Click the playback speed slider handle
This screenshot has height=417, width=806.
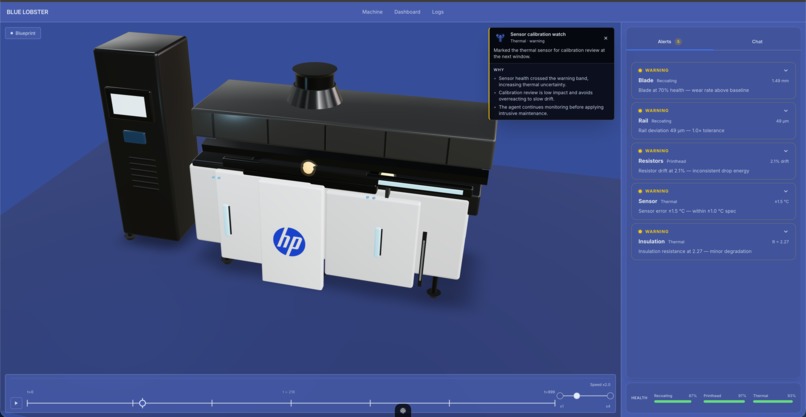click(577, 396)
